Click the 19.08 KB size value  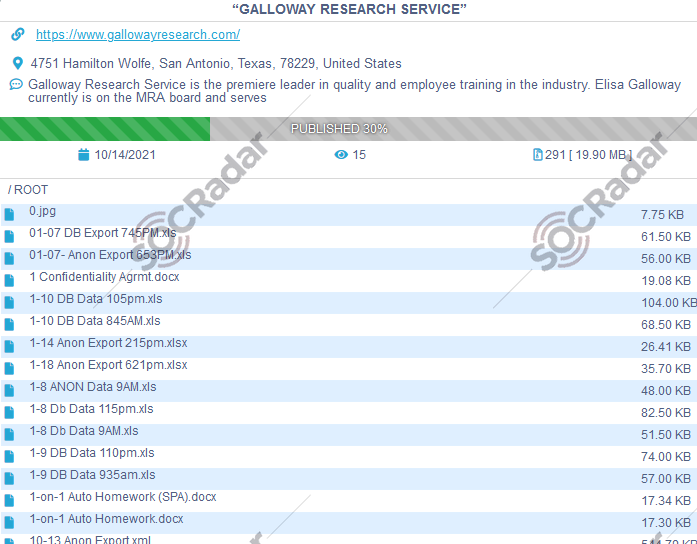tap(665, 281)
